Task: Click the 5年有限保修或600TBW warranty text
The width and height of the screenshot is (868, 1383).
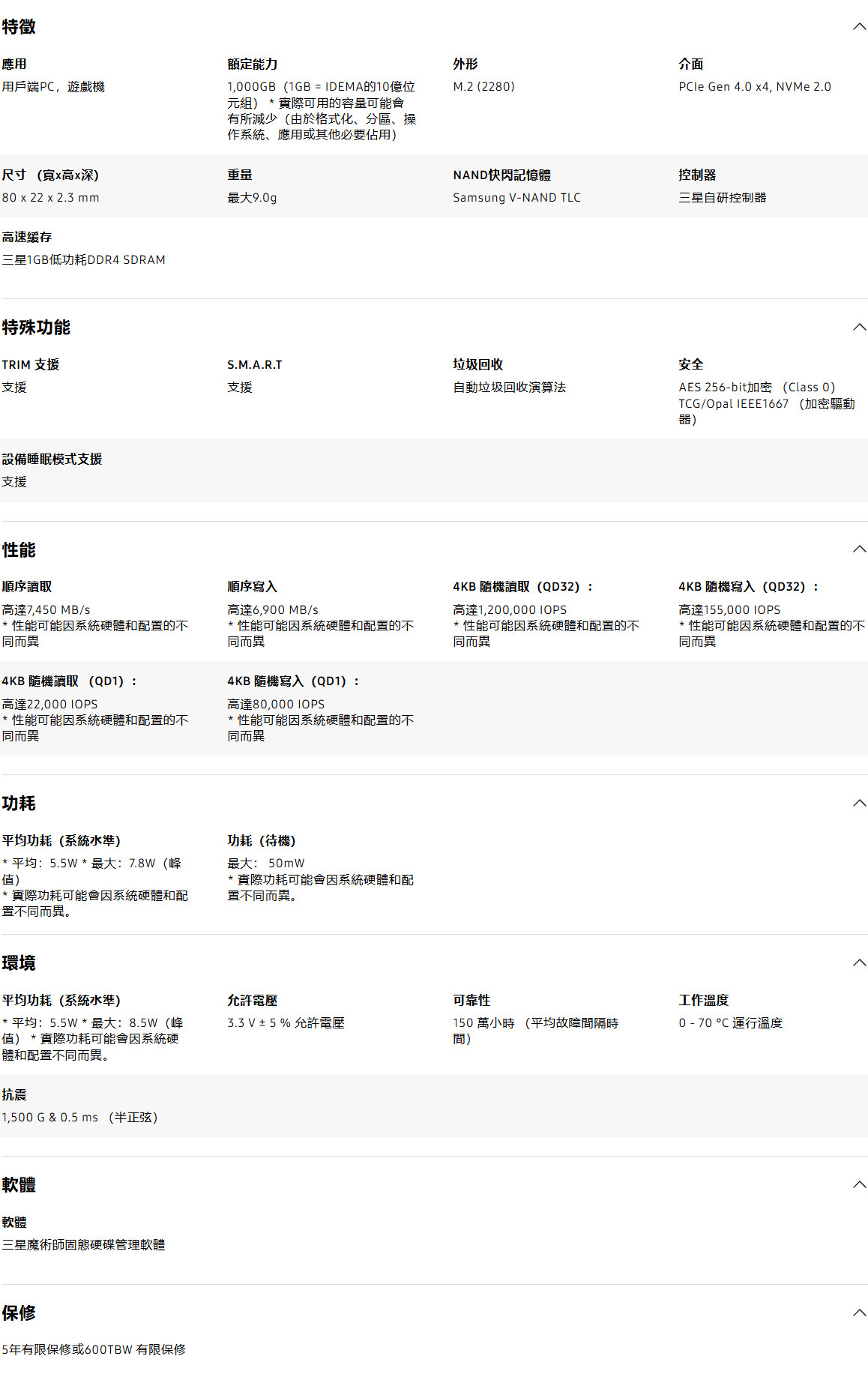Action: (94, 1350)
